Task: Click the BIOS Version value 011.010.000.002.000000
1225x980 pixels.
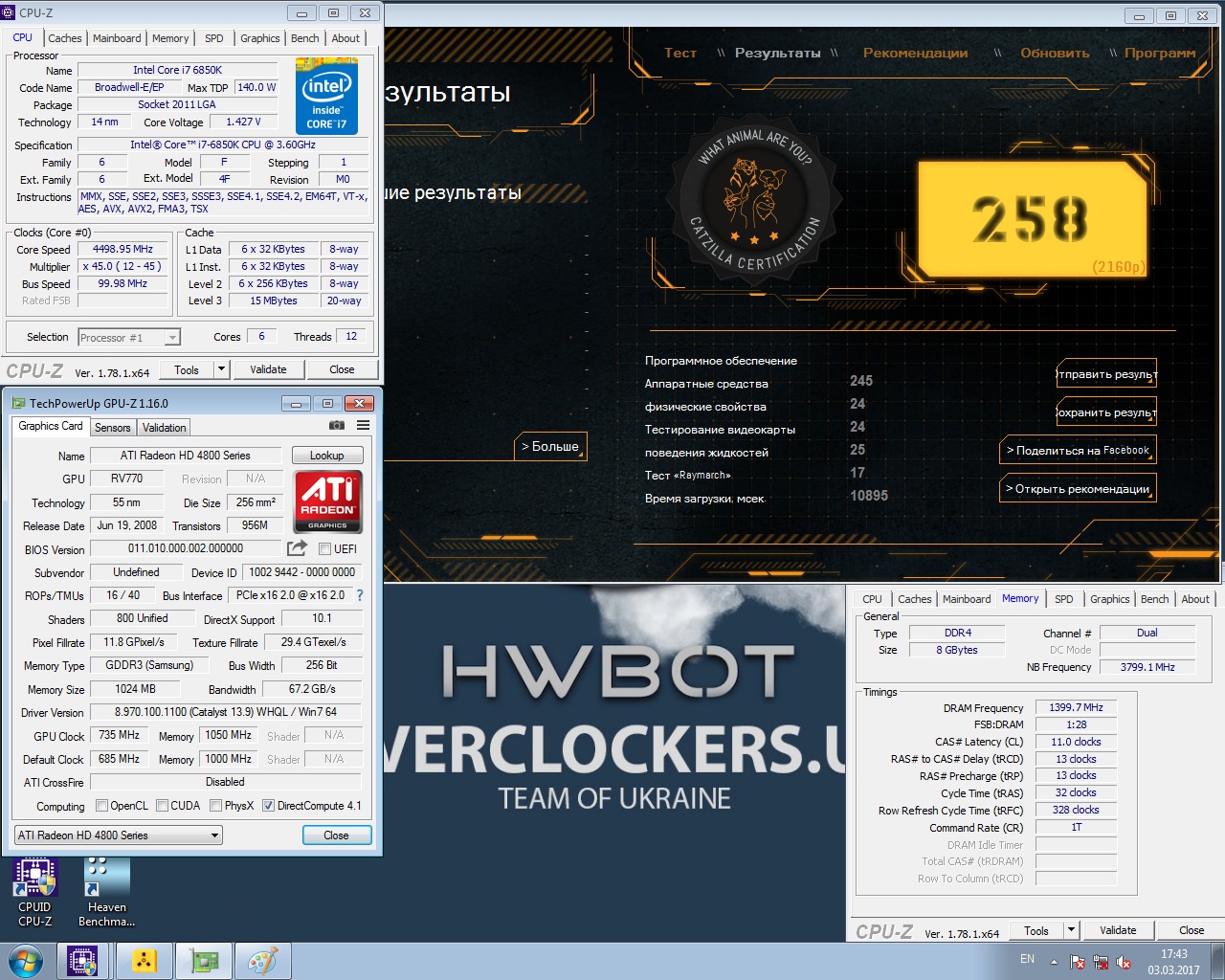Action: pos(186,548)
